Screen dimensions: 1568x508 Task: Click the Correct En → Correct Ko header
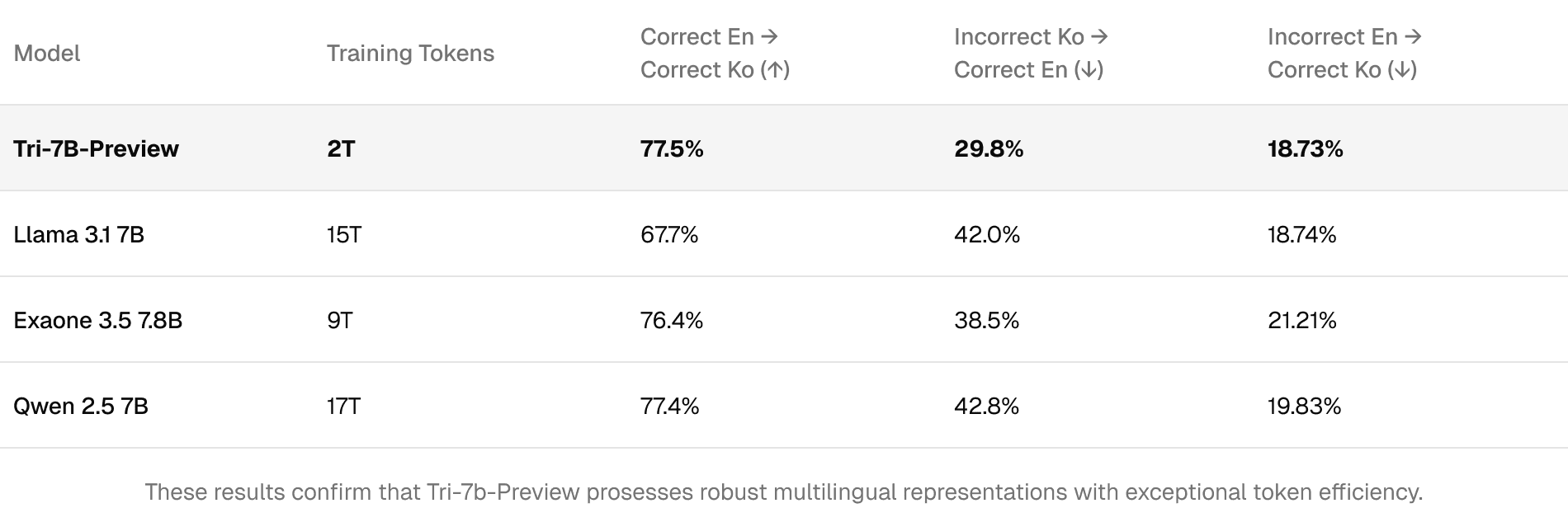coord(715,54)
